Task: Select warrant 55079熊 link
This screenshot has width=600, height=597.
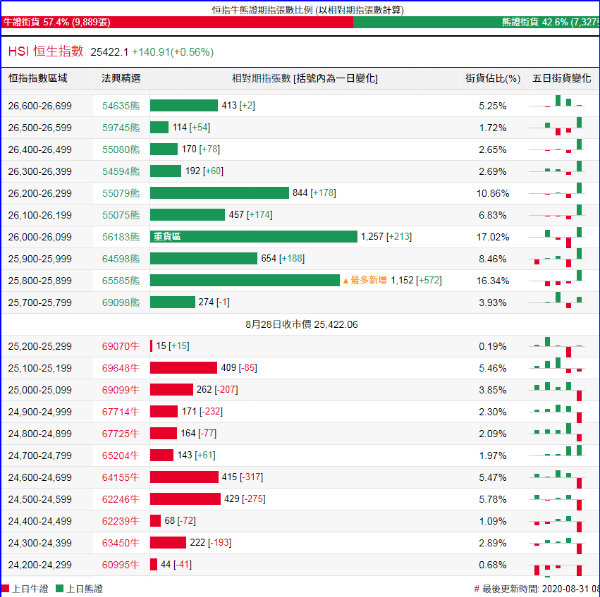Action: (121, 193)
